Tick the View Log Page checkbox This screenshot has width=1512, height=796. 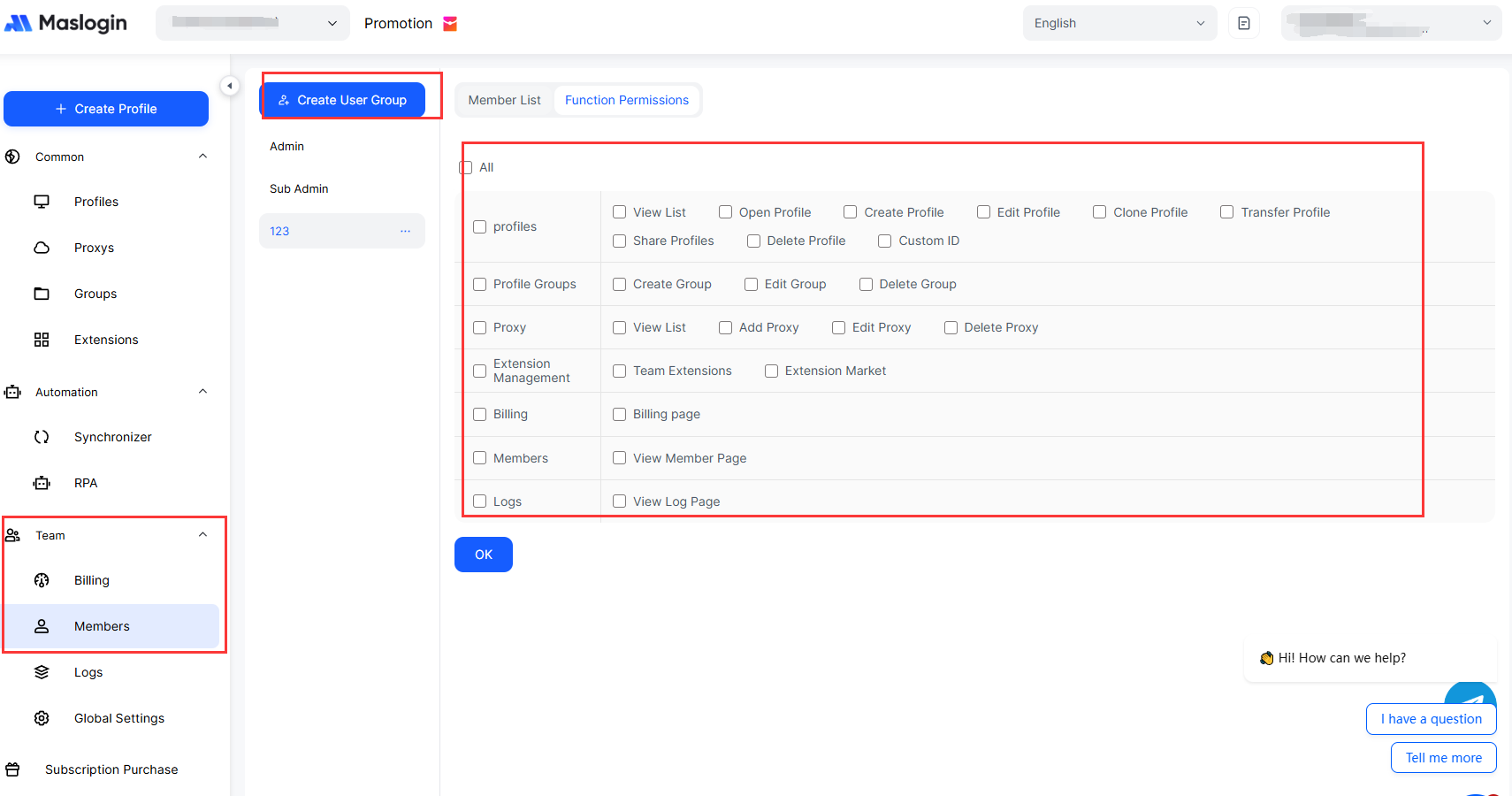point(619,501)
